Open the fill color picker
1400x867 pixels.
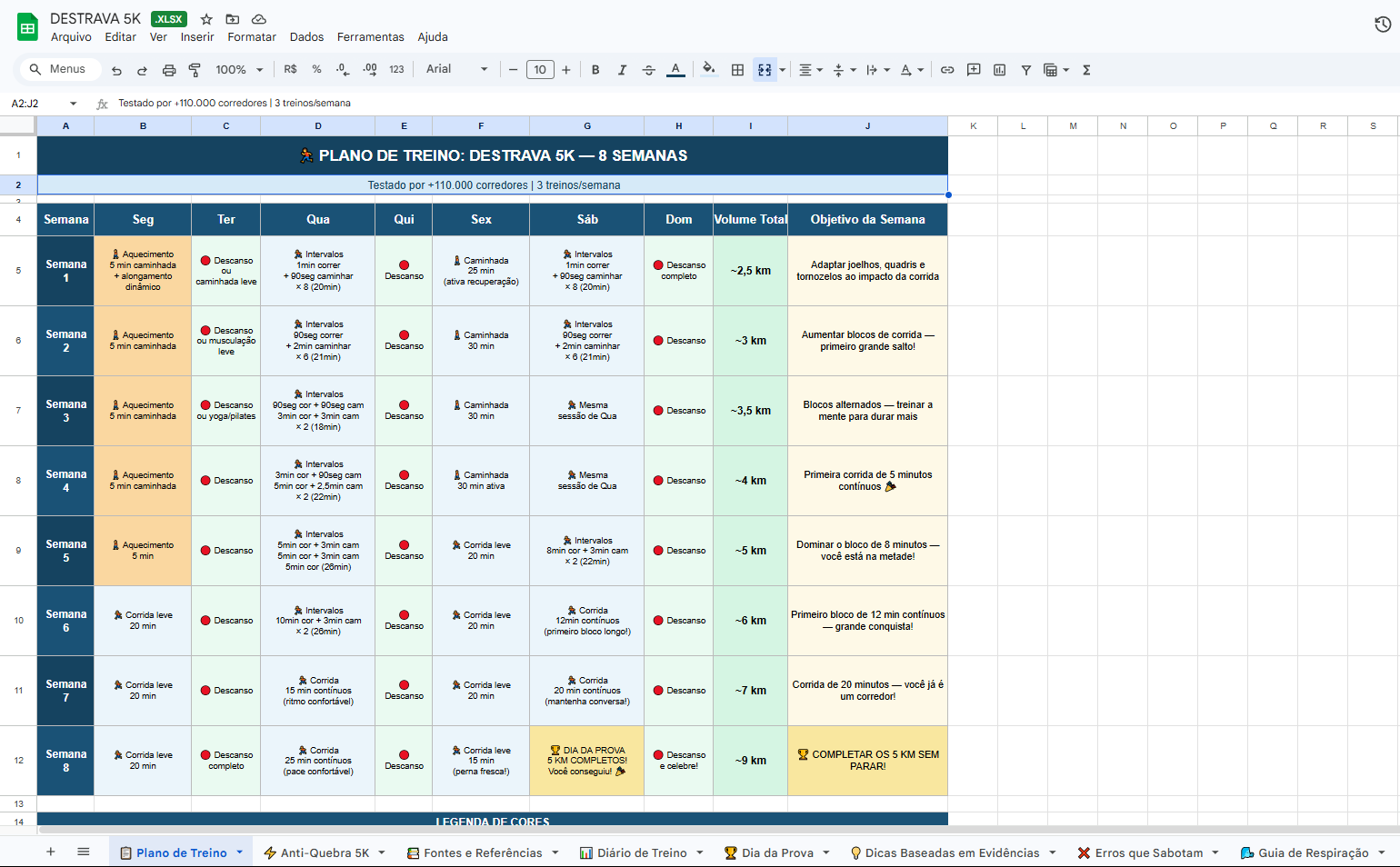(709, 70)
